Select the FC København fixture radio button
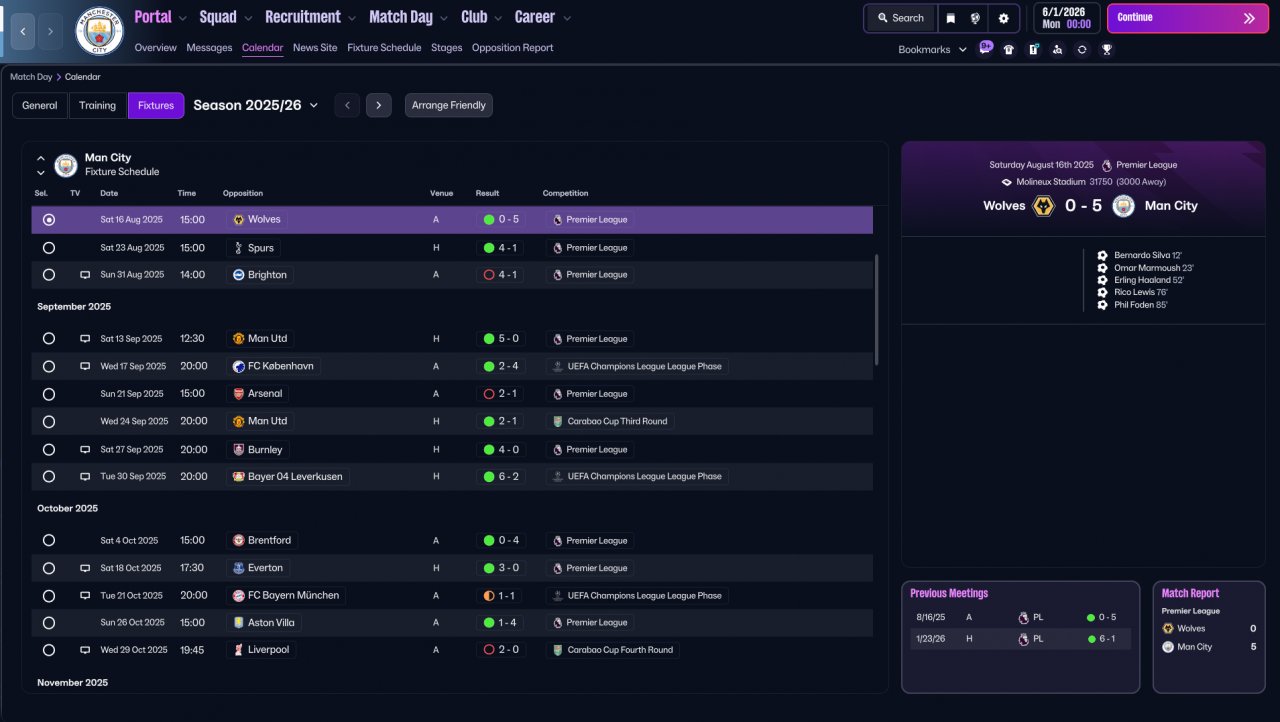The image size is (1280, 722). 49,367
